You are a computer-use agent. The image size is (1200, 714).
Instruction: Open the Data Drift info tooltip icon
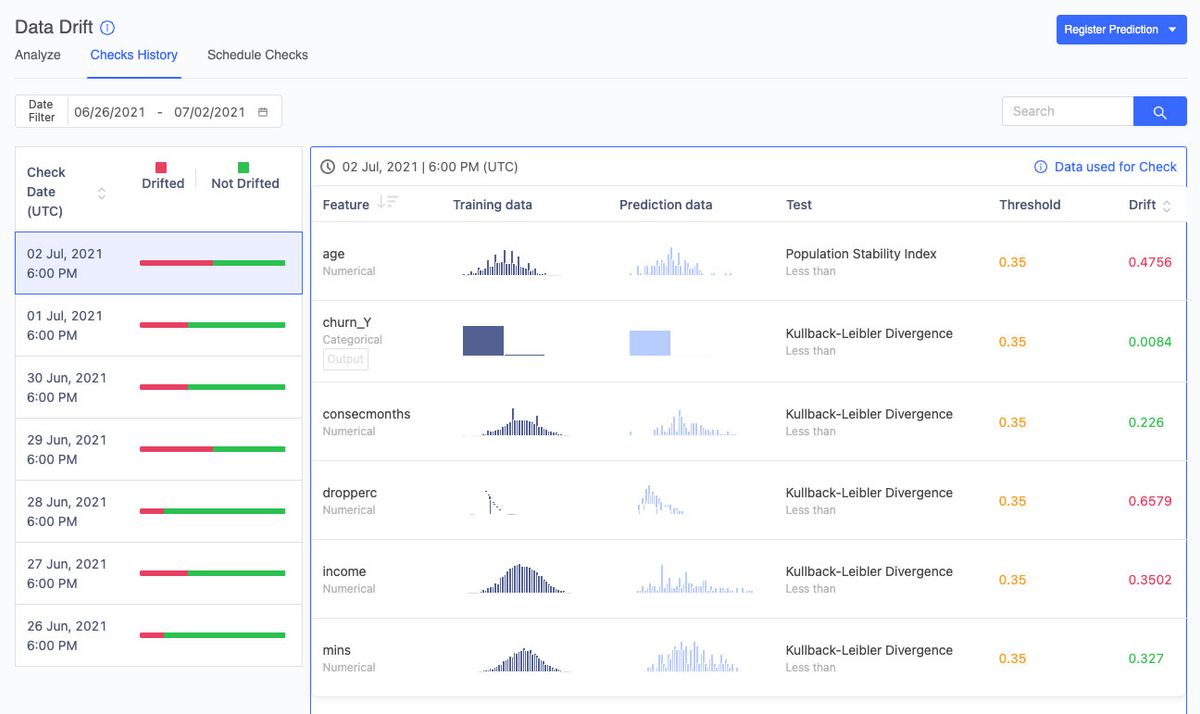tap(109, 27)
